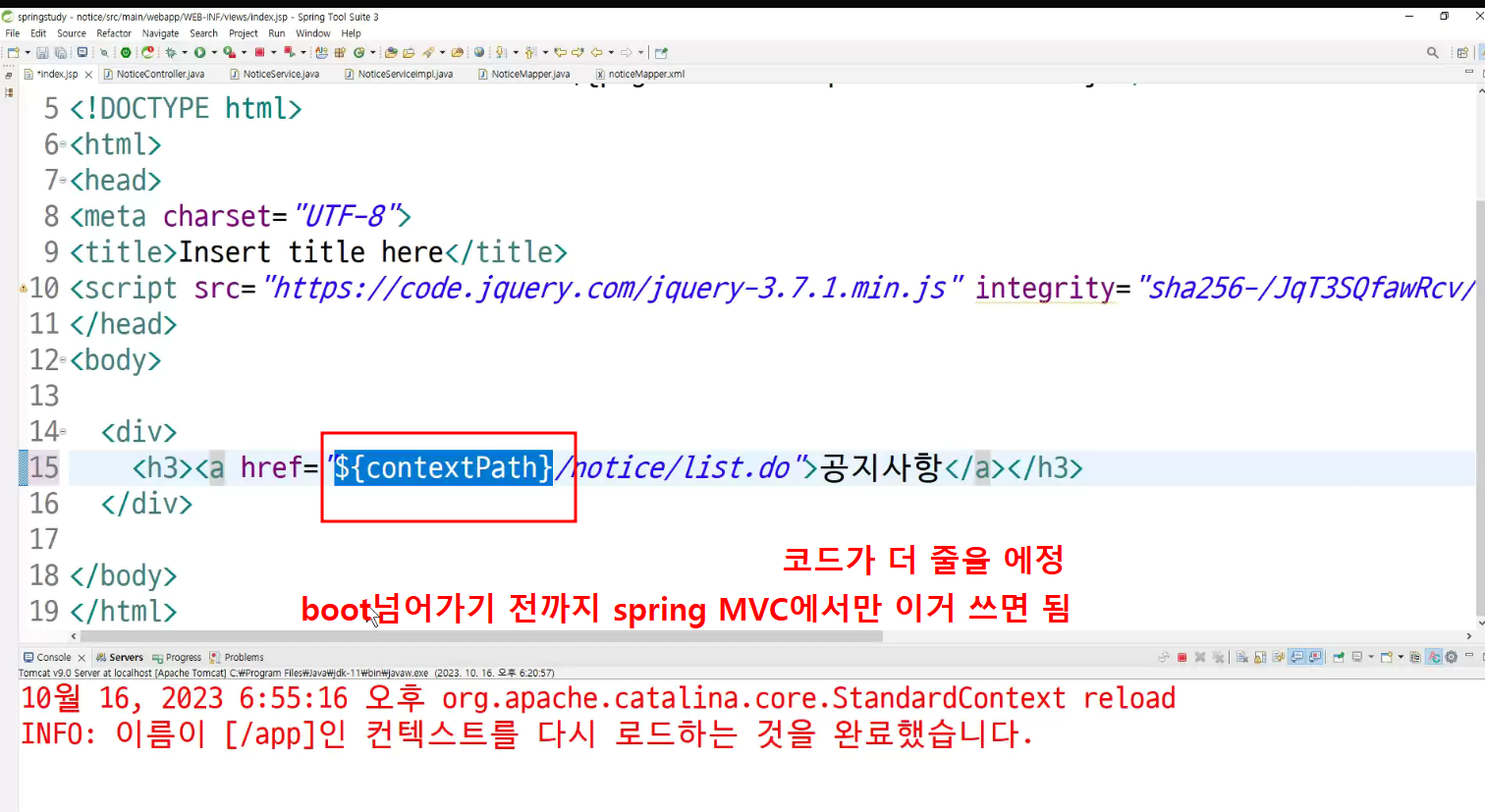
Task: Click the Save All toolbar icon
Action: click(60, 53)
